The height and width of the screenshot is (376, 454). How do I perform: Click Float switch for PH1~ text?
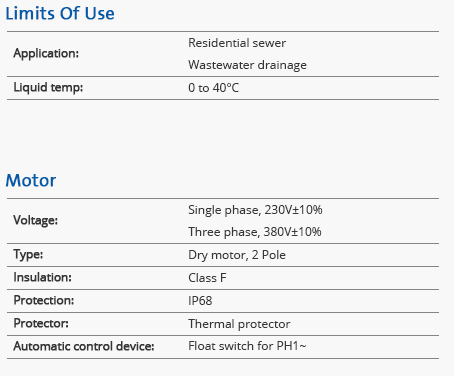point(247,346)
